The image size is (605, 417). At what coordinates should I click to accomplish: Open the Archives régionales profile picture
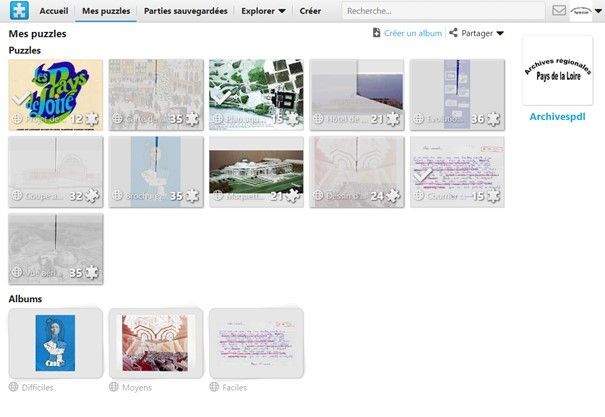tap(557, 72)
